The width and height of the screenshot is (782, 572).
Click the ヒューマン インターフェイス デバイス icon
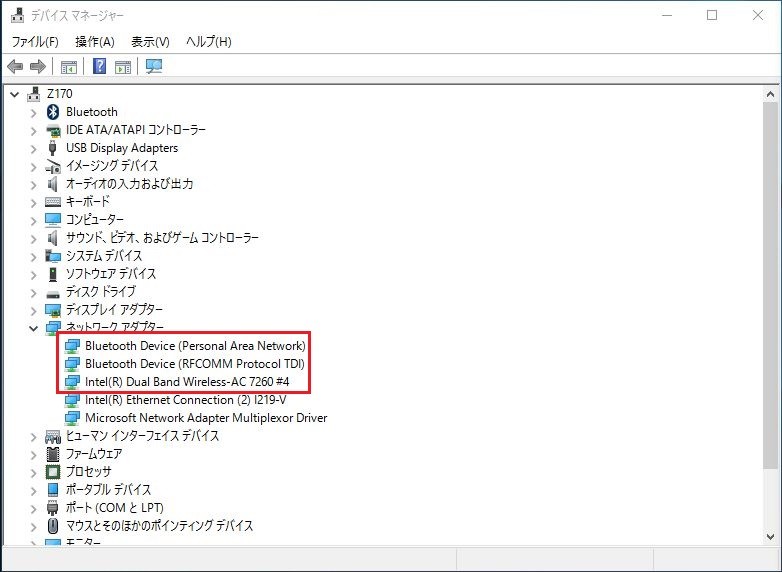53,437
